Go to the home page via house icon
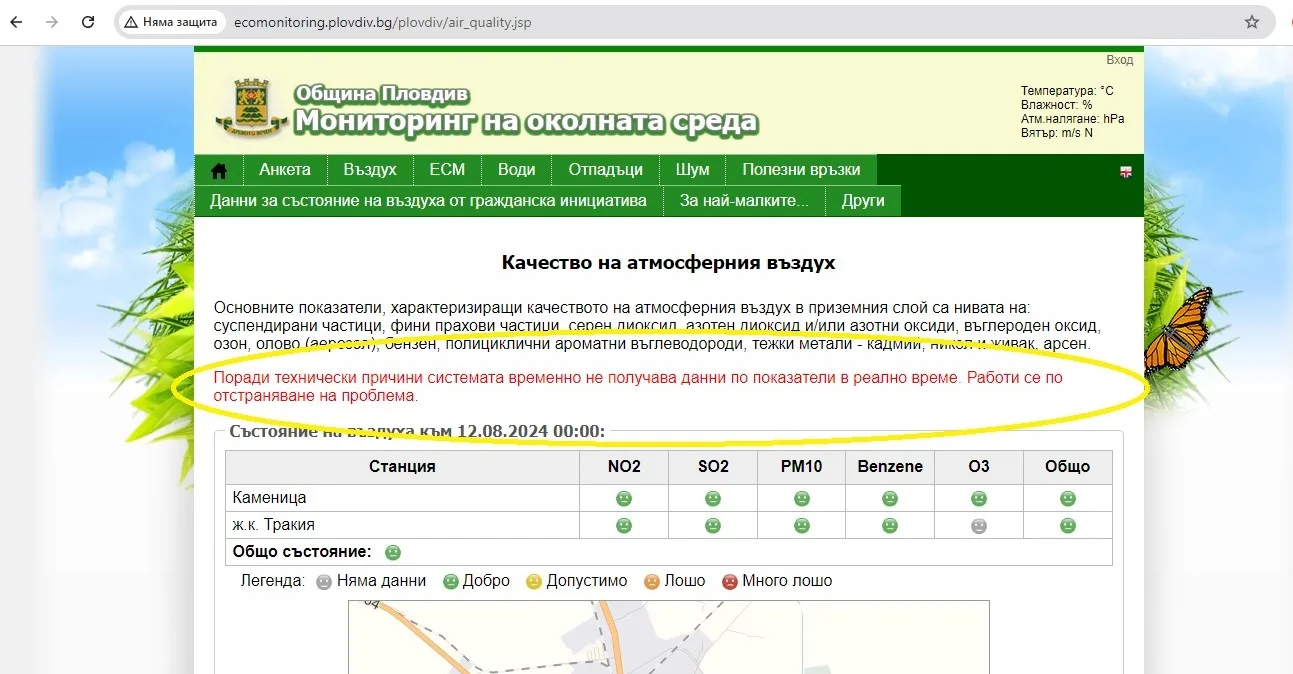This screenshot has height=674, width=1293. coord(219,170)
